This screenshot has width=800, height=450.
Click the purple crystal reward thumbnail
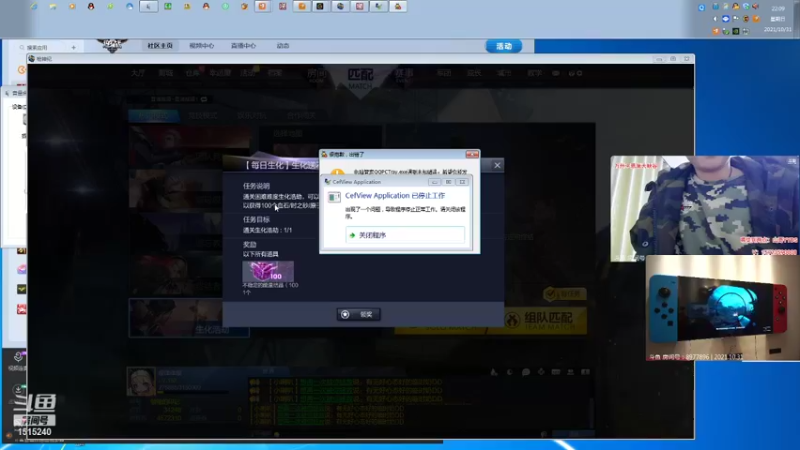pyautogui.click(x=268, y=271)
